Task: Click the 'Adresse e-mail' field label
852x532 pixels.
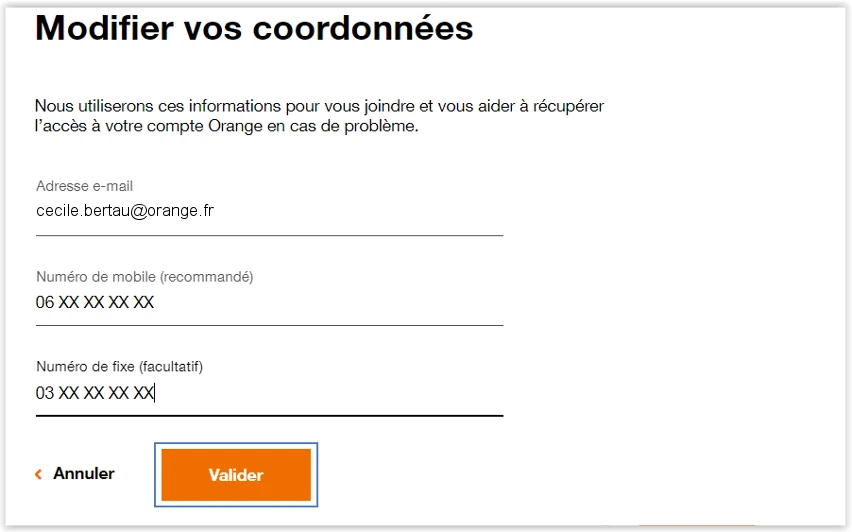Action: (84, 186)
